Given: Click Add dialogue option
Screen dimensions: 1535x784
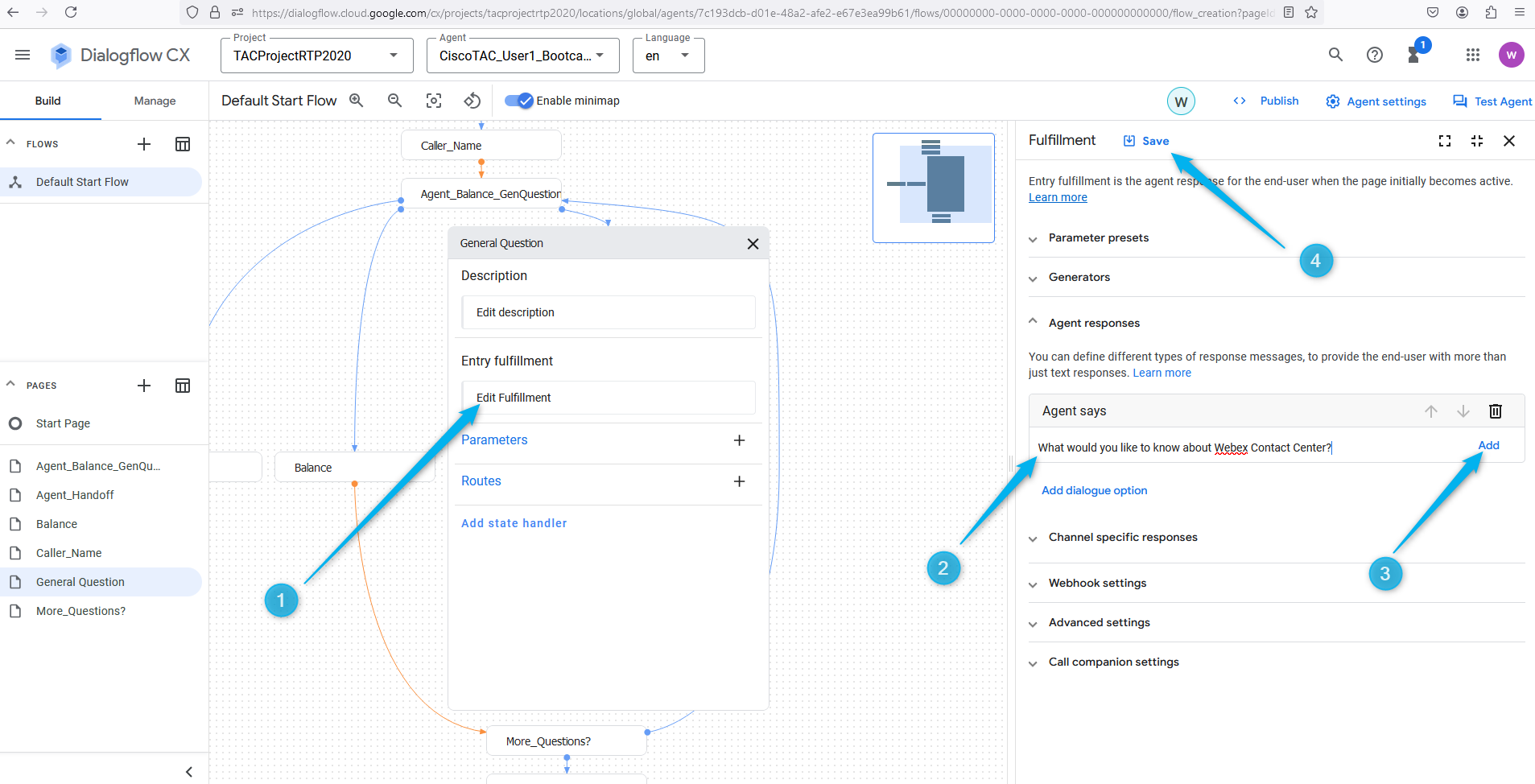Looking at the screenshot, I should [1095, 490].
